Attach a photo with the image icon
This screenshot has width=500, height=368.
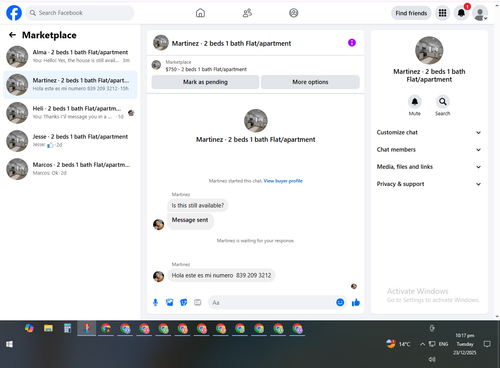(x=170, y=302)
